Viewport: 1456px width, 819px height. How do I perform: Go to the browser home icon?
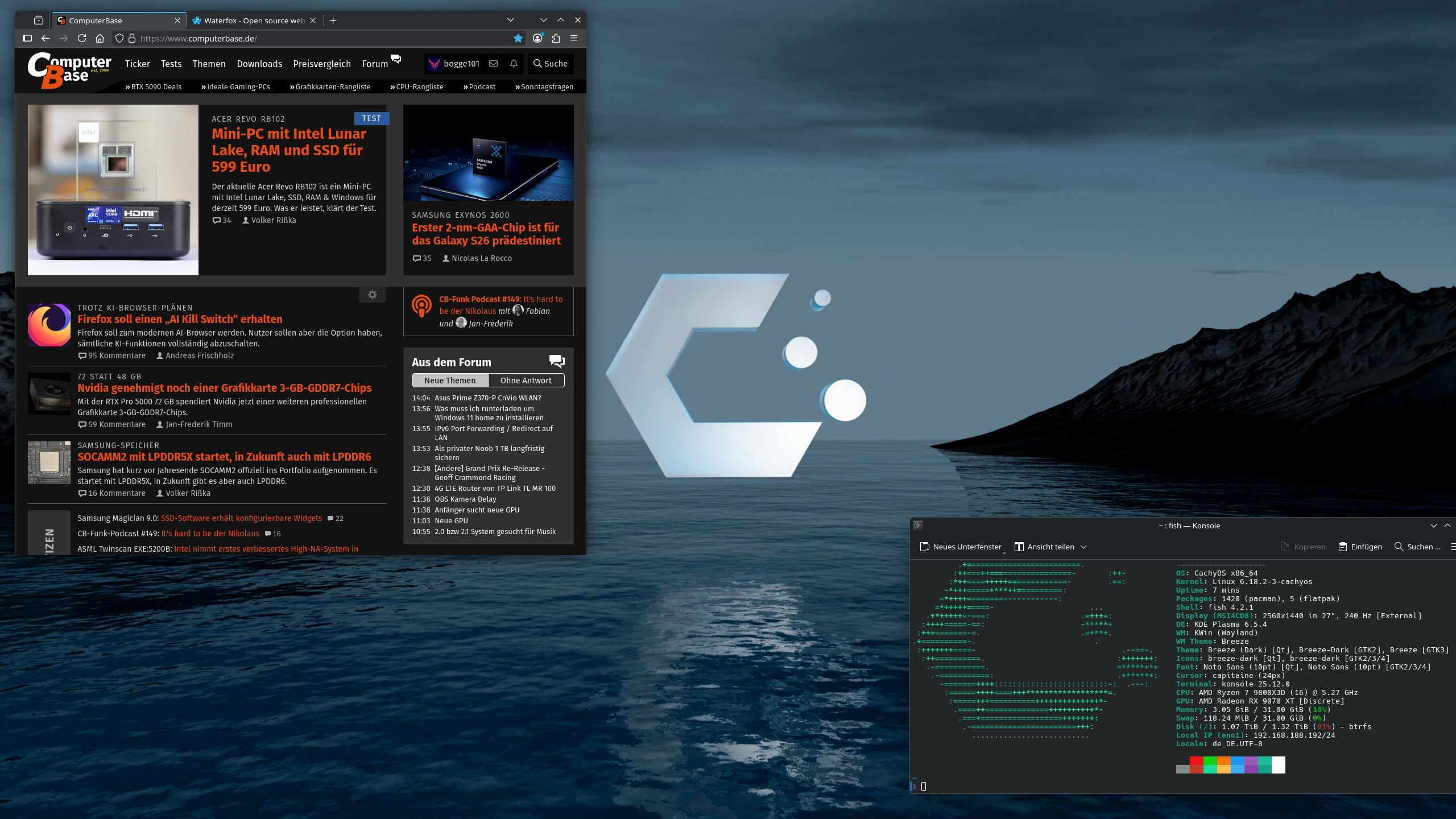tap(100, 38)
